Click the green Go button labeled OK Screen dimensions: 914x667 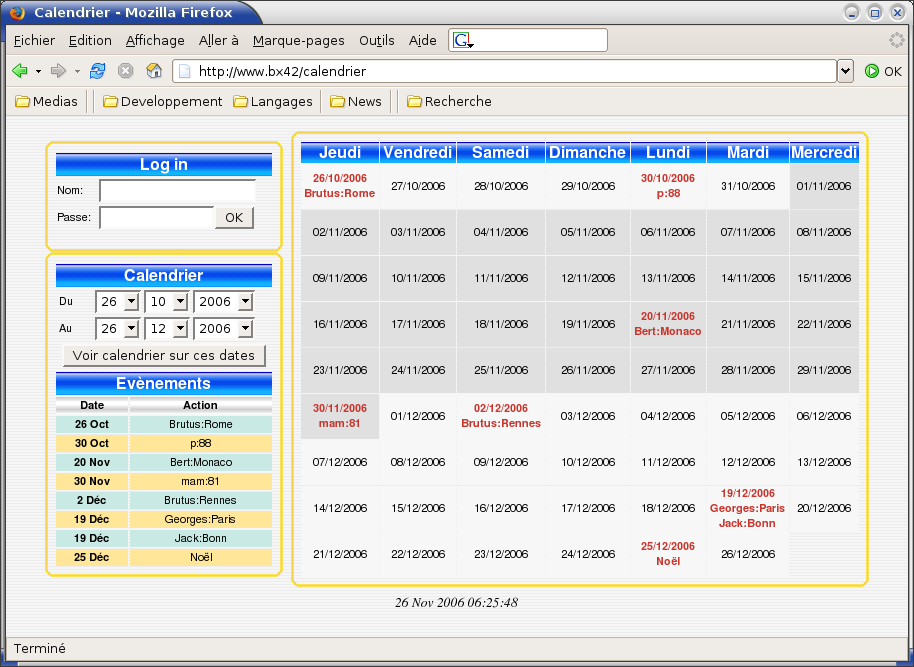883,71
